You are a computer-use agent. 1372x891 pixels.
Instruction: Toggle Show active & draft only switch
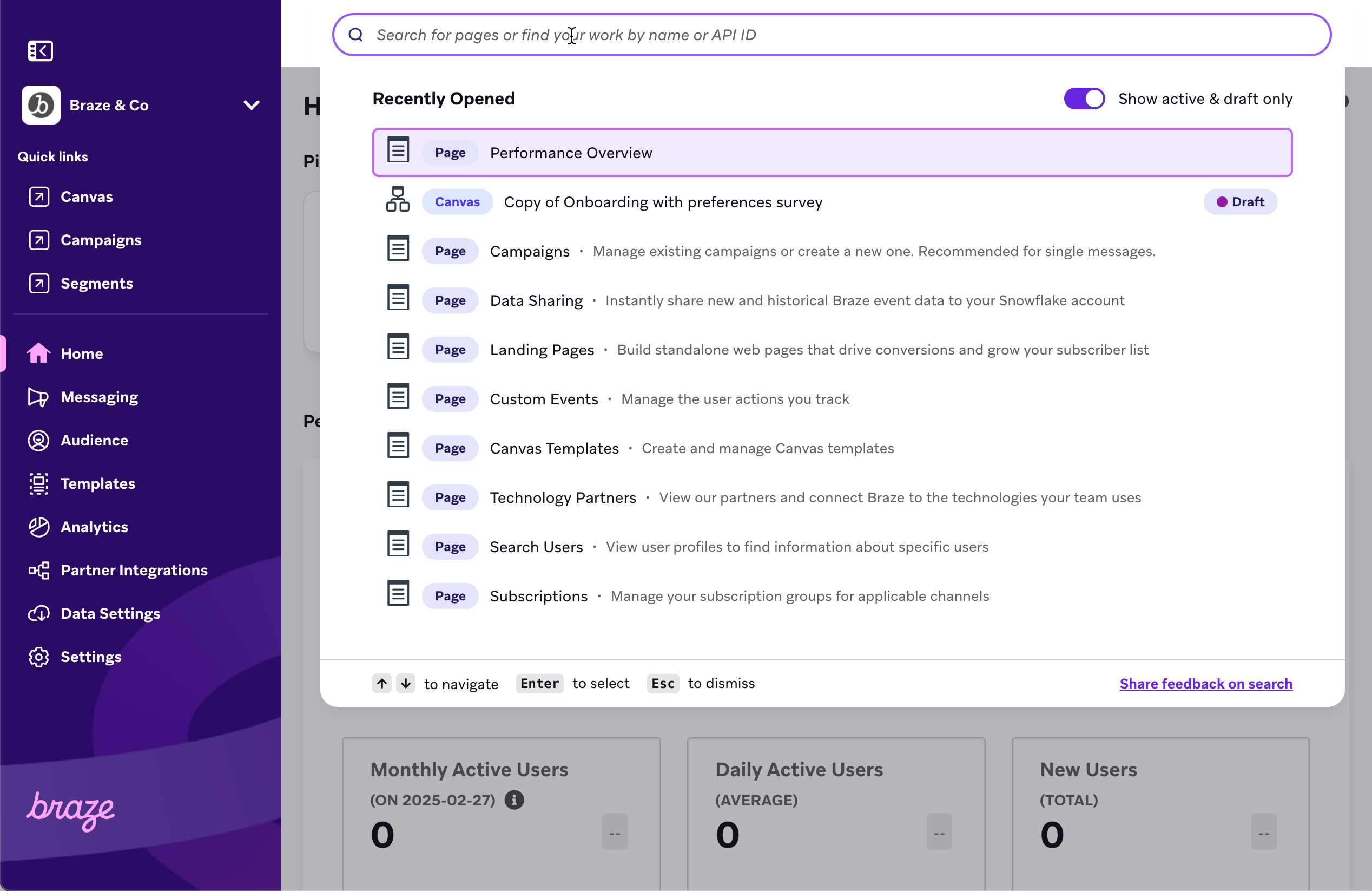(1084, 98)
